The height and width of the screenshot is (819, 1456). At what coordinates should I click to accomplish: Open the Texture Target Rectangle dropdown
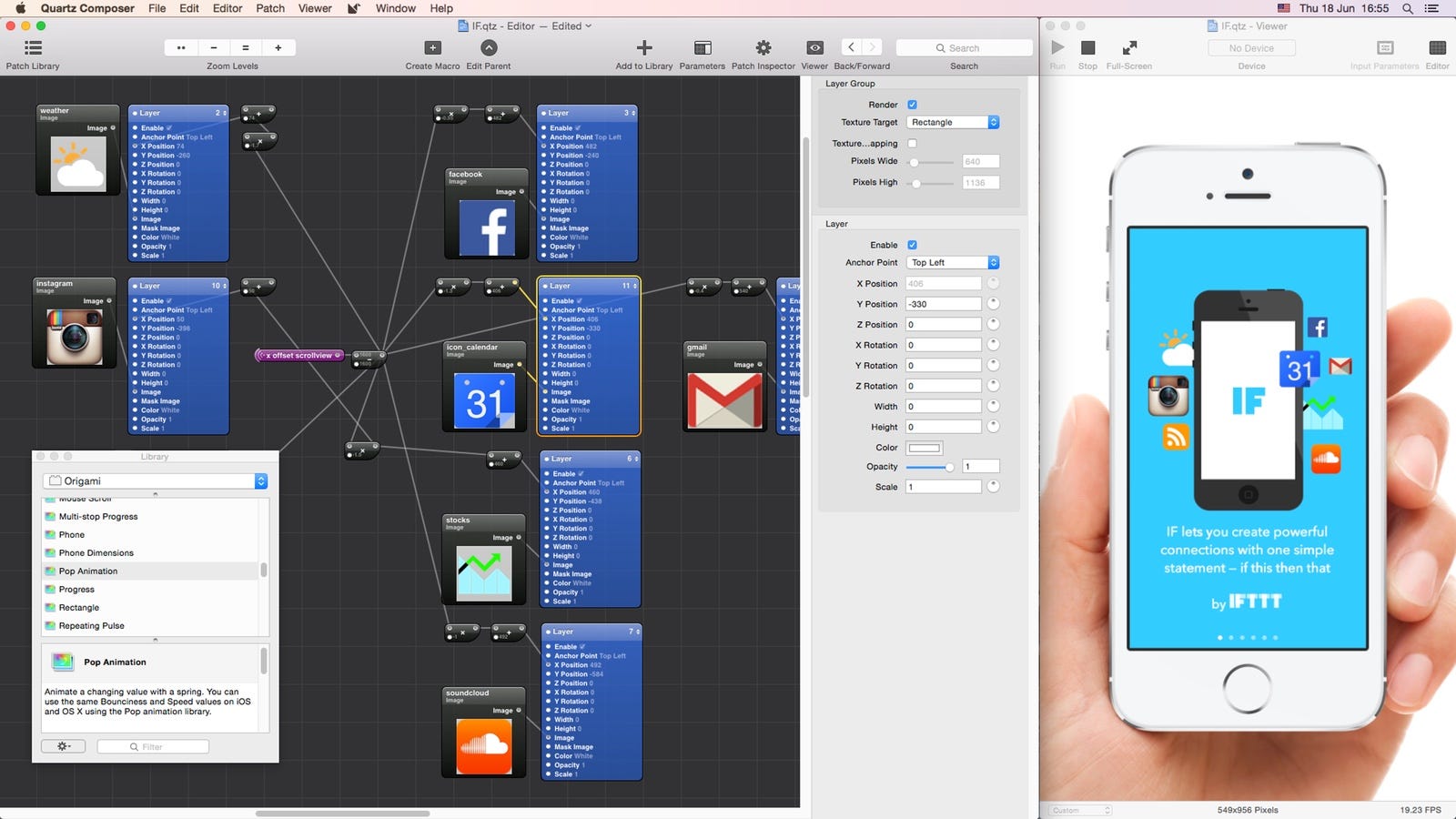coord(953,122)
